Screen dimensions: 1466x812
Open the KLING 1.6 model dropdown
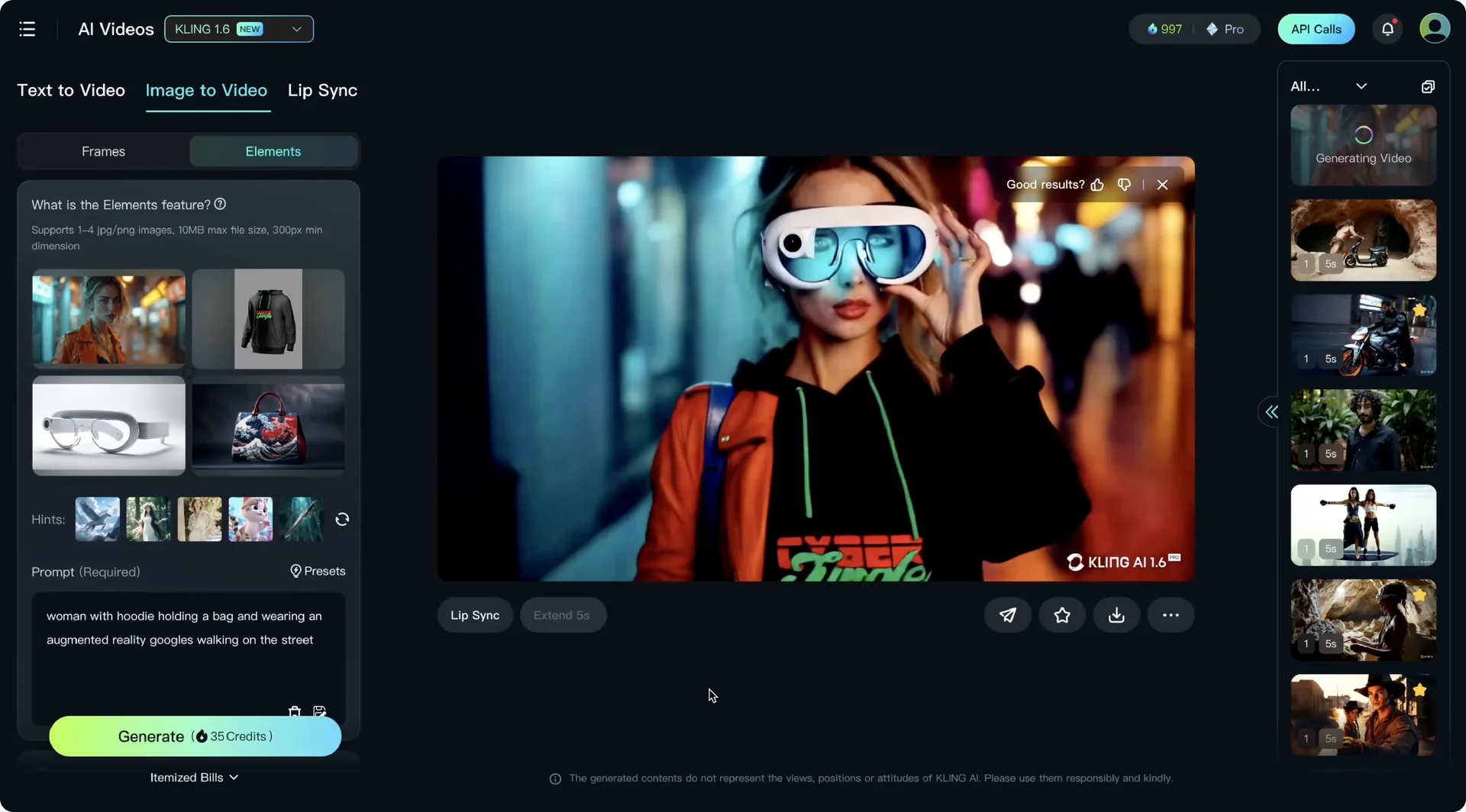[238, 28]
